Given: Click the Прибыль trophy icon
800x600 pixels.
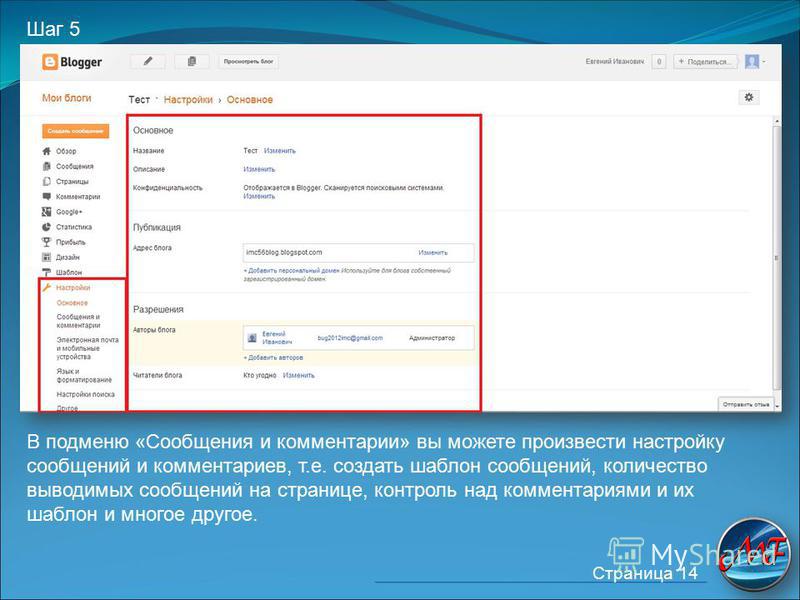Looking at the screenshot, I should pyautogui.click(x=46, y=242).
